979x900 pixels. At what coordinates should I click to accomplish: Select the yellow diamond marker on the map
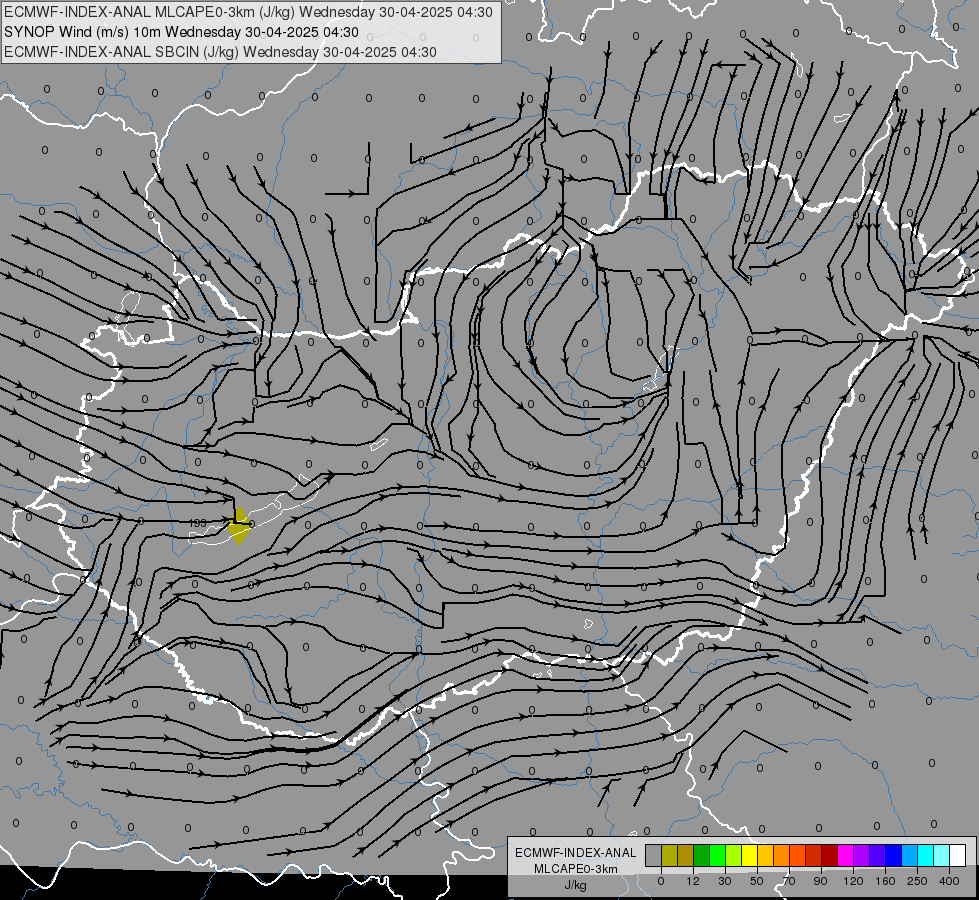pos(239,526)
